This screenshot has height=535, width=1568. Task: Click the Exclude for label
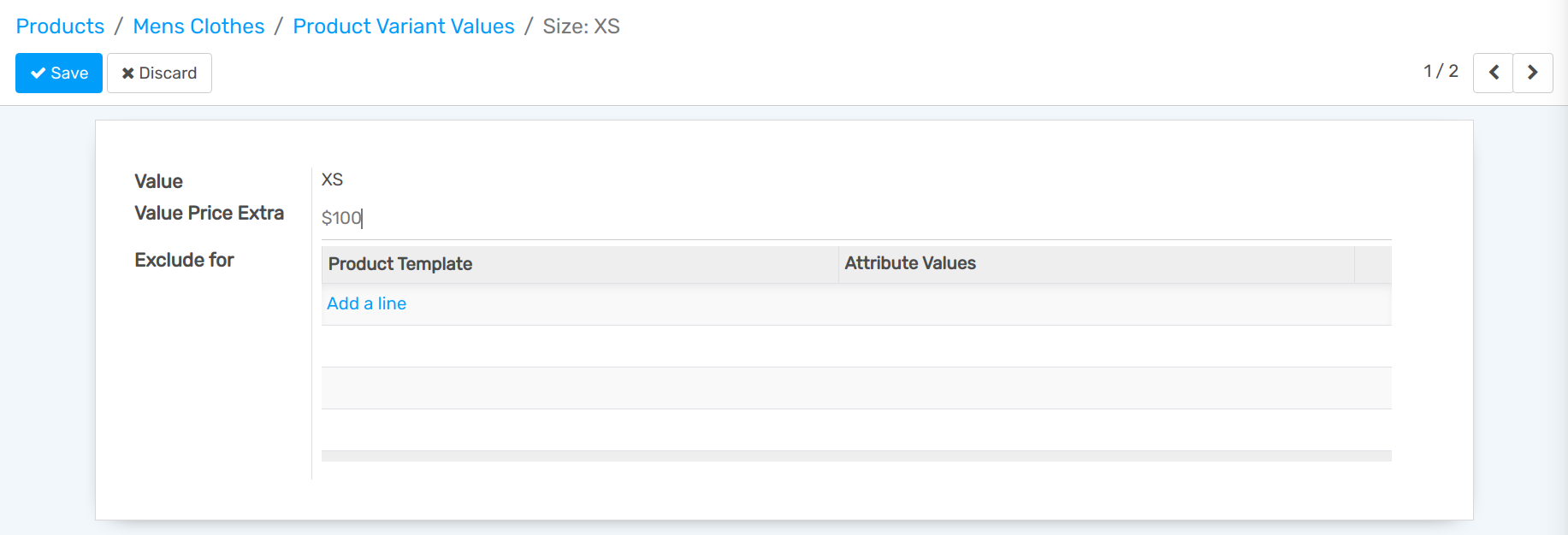pos(184,260)
